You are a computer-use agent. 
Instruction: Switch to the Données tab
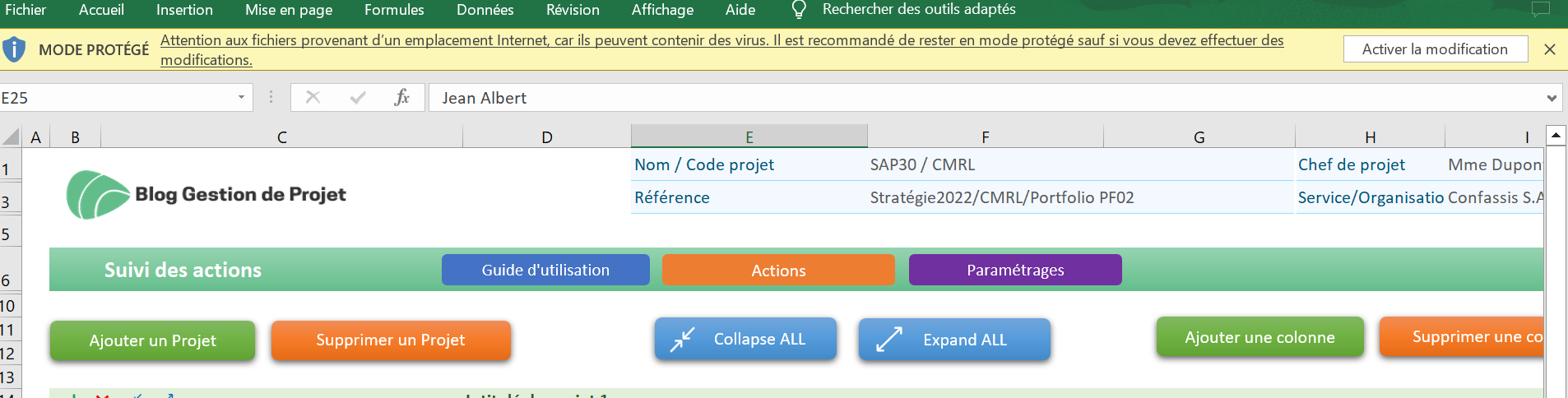click(x=485, y=10)
